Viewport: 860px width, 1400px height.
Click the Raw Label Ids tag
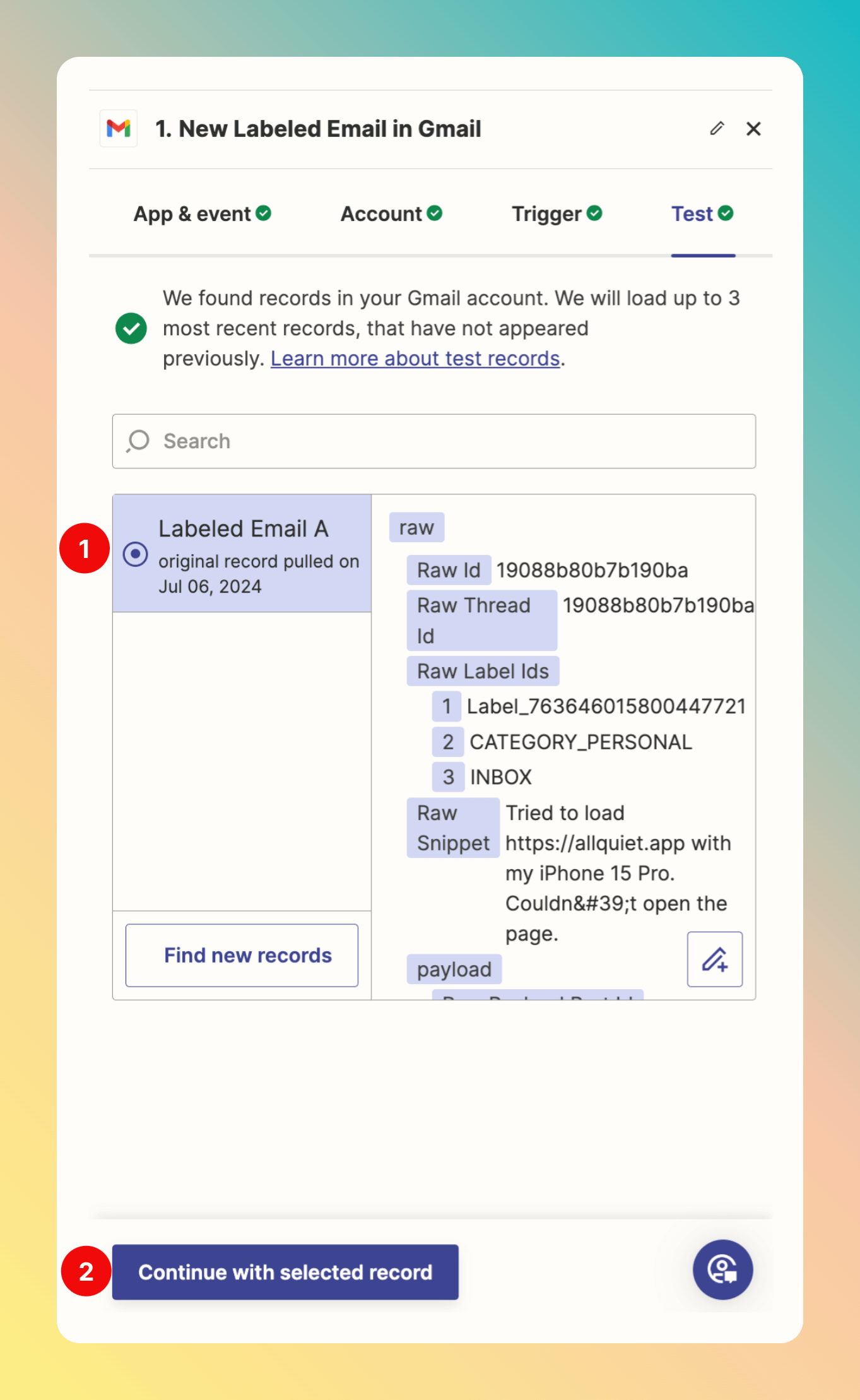tap(483, 671)
